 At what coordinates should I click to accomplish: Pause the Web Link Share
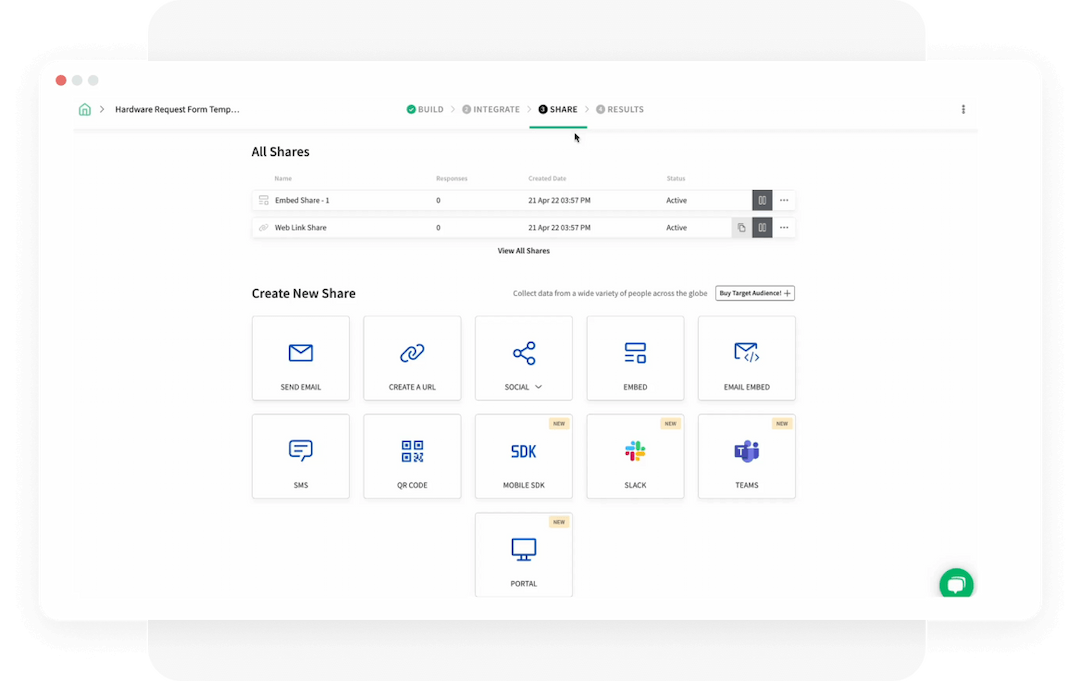tap(762, 228)
